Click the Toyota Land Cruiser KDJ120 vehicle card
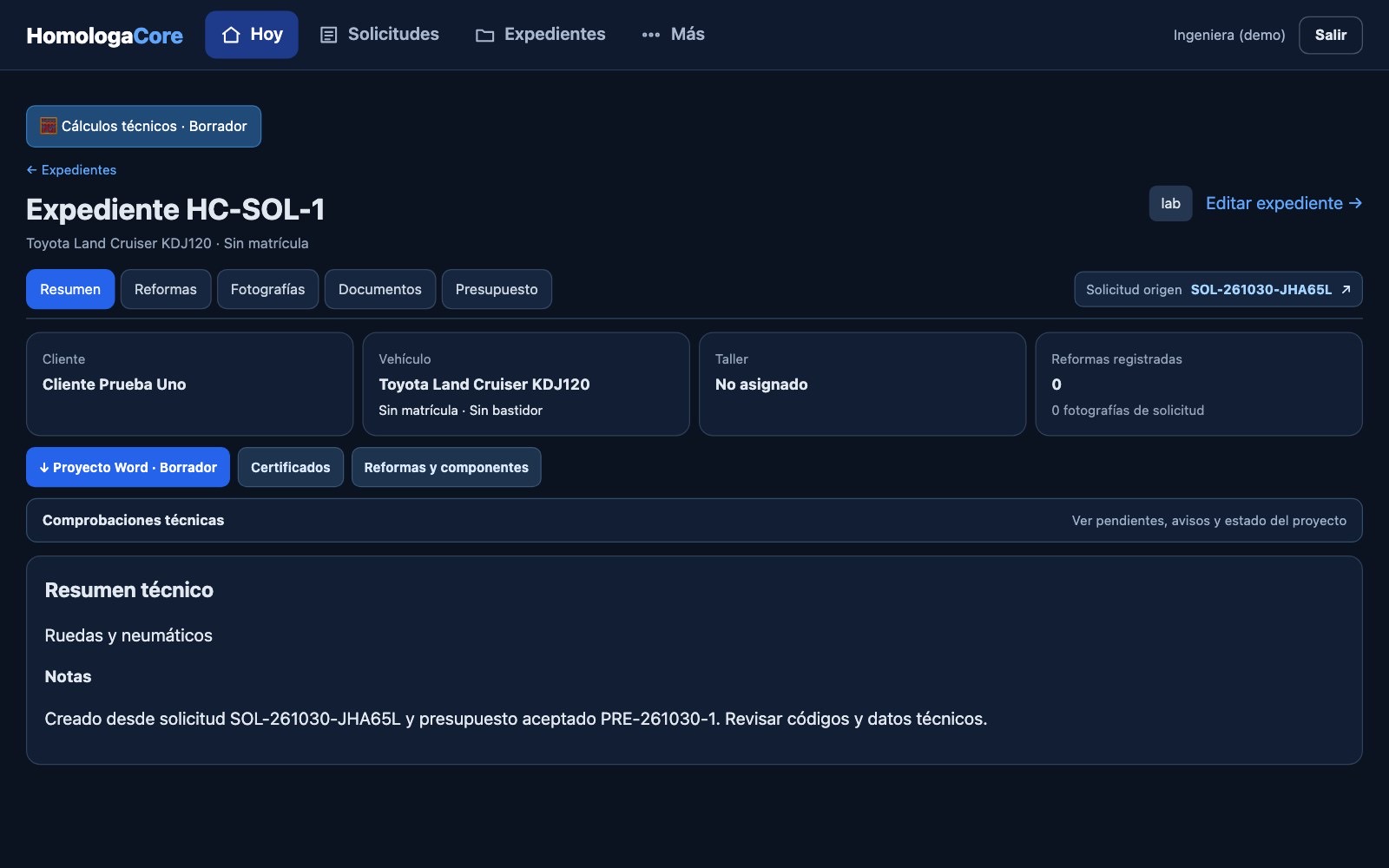The width and height of the screenshot is (1389, 868). click(526, 384)
